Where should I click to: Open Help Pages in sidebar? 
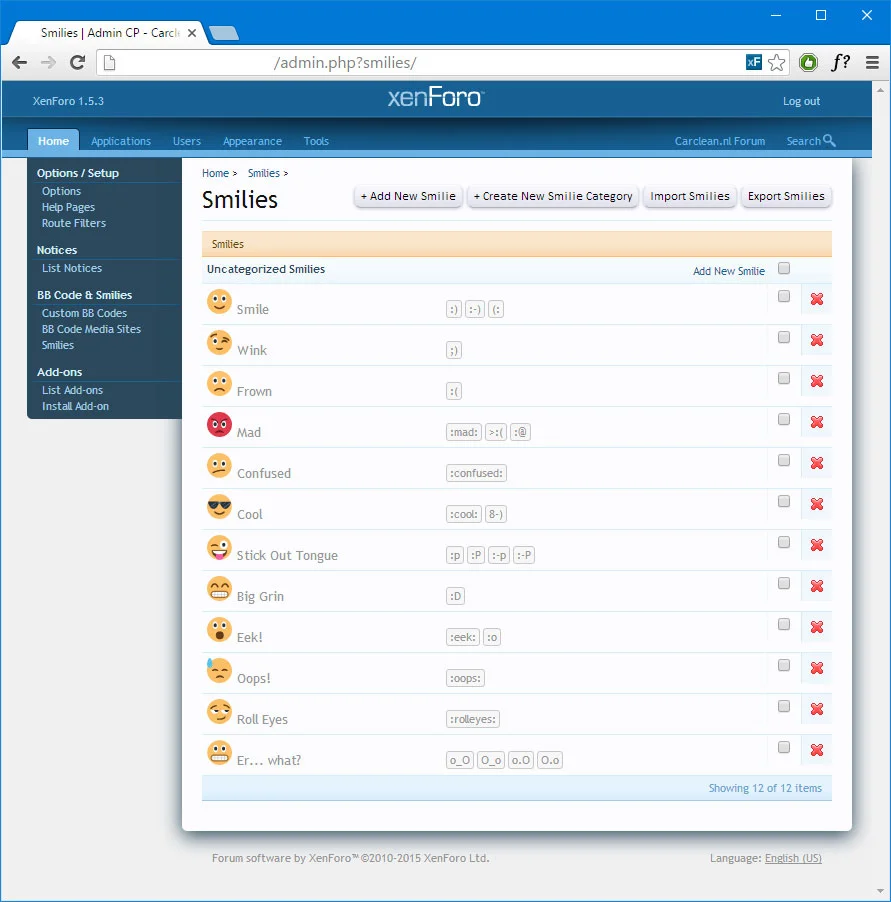tap(68, 207)
